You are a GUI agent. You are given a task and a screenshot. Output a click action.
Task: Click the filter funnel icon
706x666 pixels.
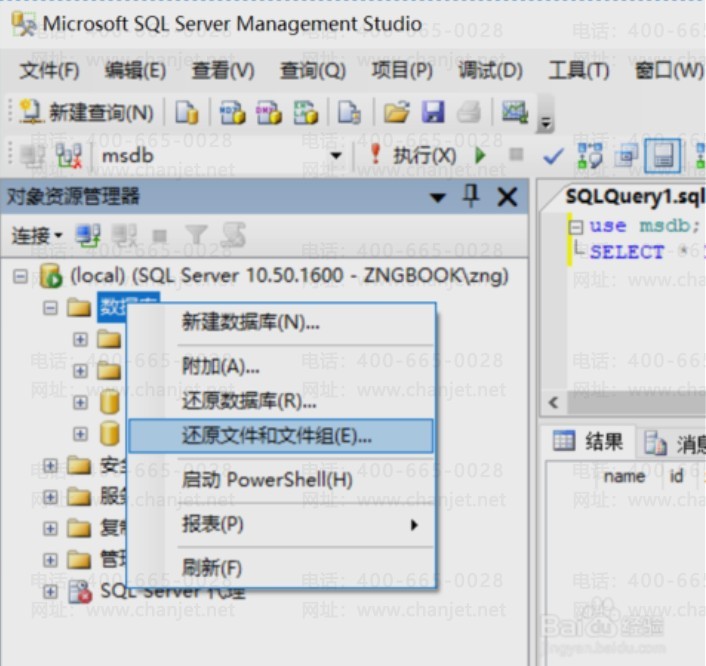click(x=196, y=236)
